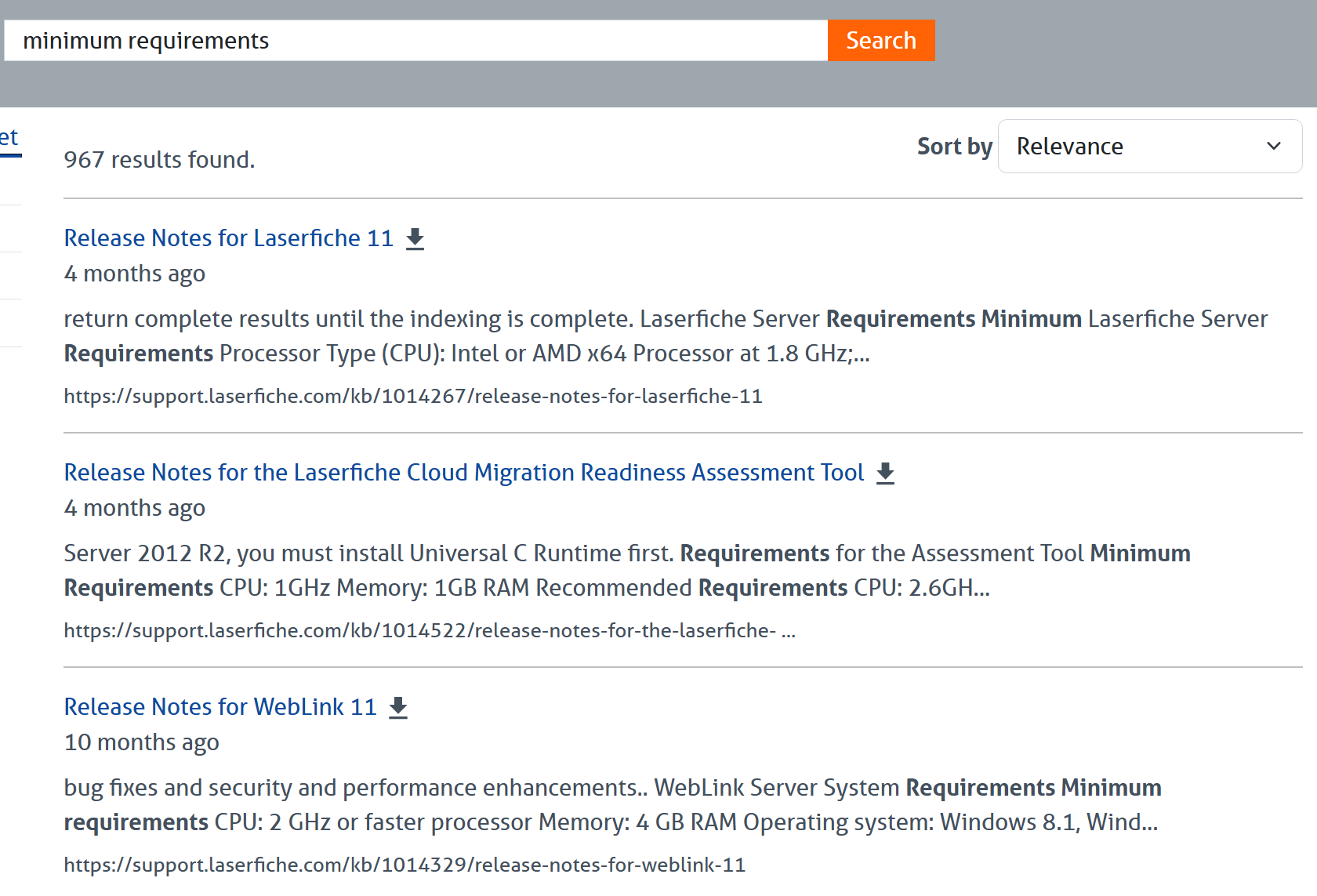
Task: Click WebLink 11 snippet mentioning 4 GB RAM
Action: tap(612, 804)
